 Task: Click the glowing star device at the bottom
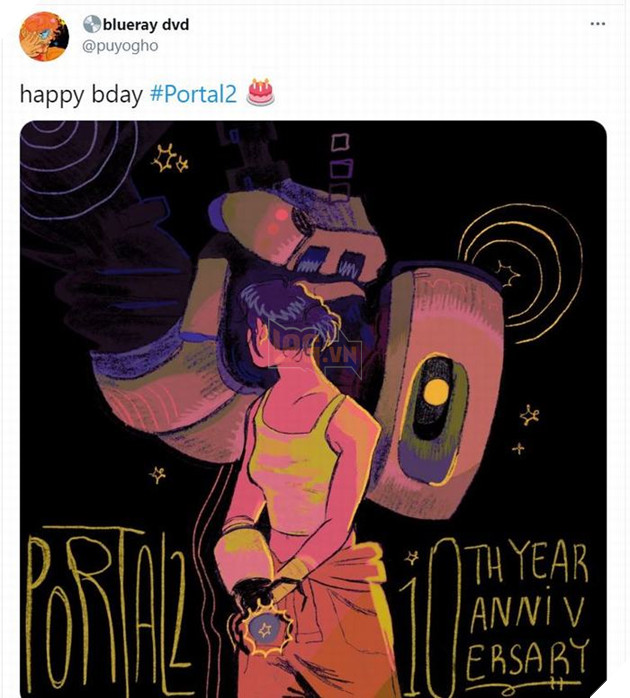pos(266,629)
